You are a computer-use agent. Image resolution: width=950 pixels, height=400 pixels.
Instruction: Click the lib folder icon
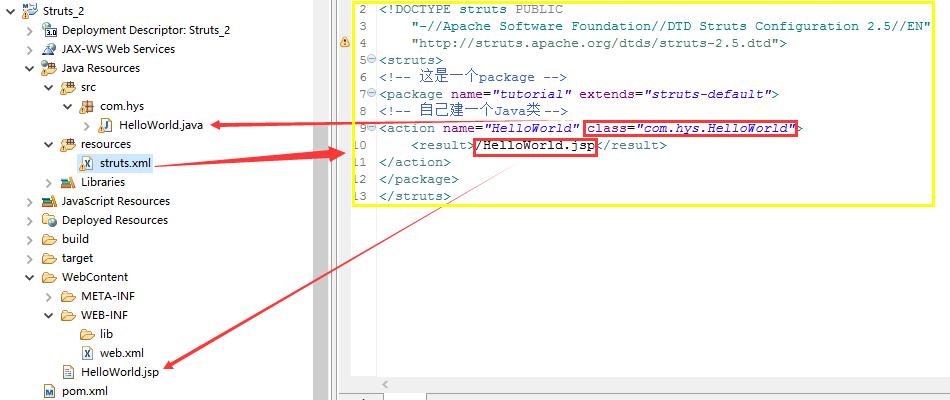pyautogui.click(x=87, y=335)
